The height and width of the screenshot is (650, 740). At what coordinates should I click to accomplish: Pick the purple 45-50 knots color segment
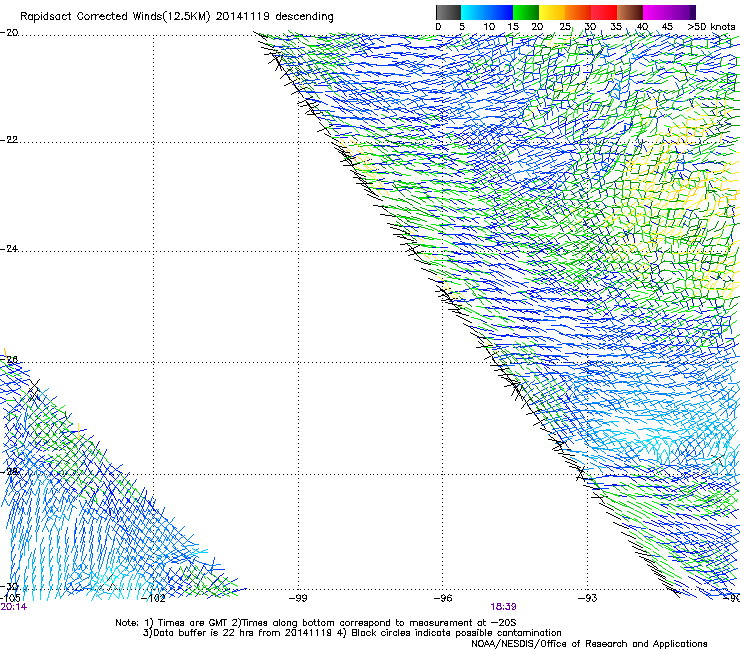pos(682,12)
